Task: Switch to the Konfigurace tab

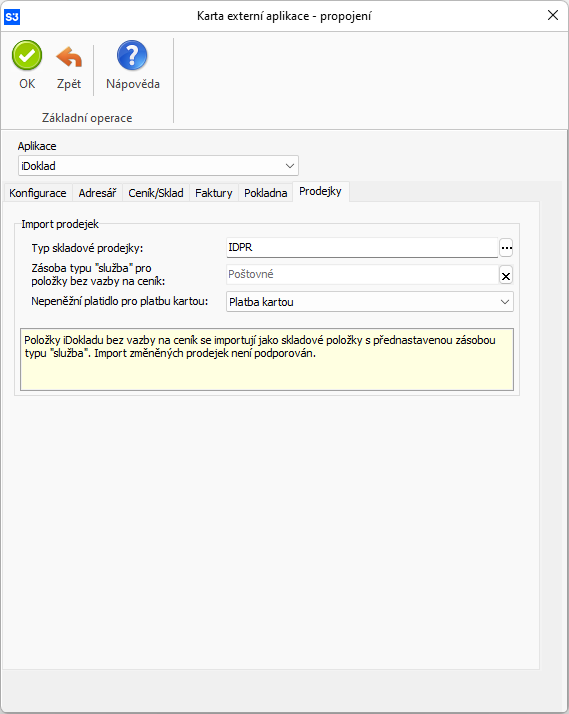Action: tap(38, 193)
